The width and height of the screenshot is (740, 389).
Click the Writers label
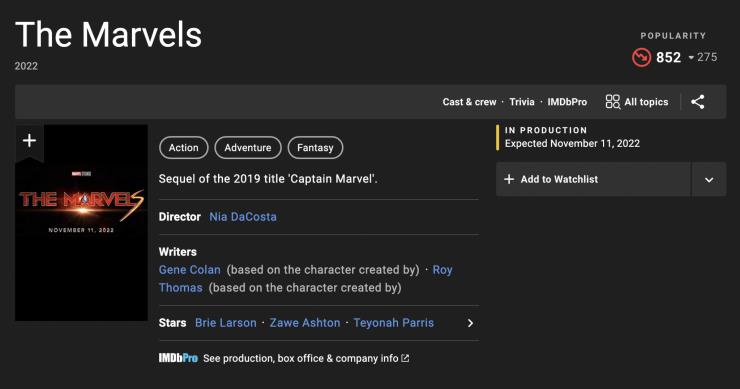177,252
